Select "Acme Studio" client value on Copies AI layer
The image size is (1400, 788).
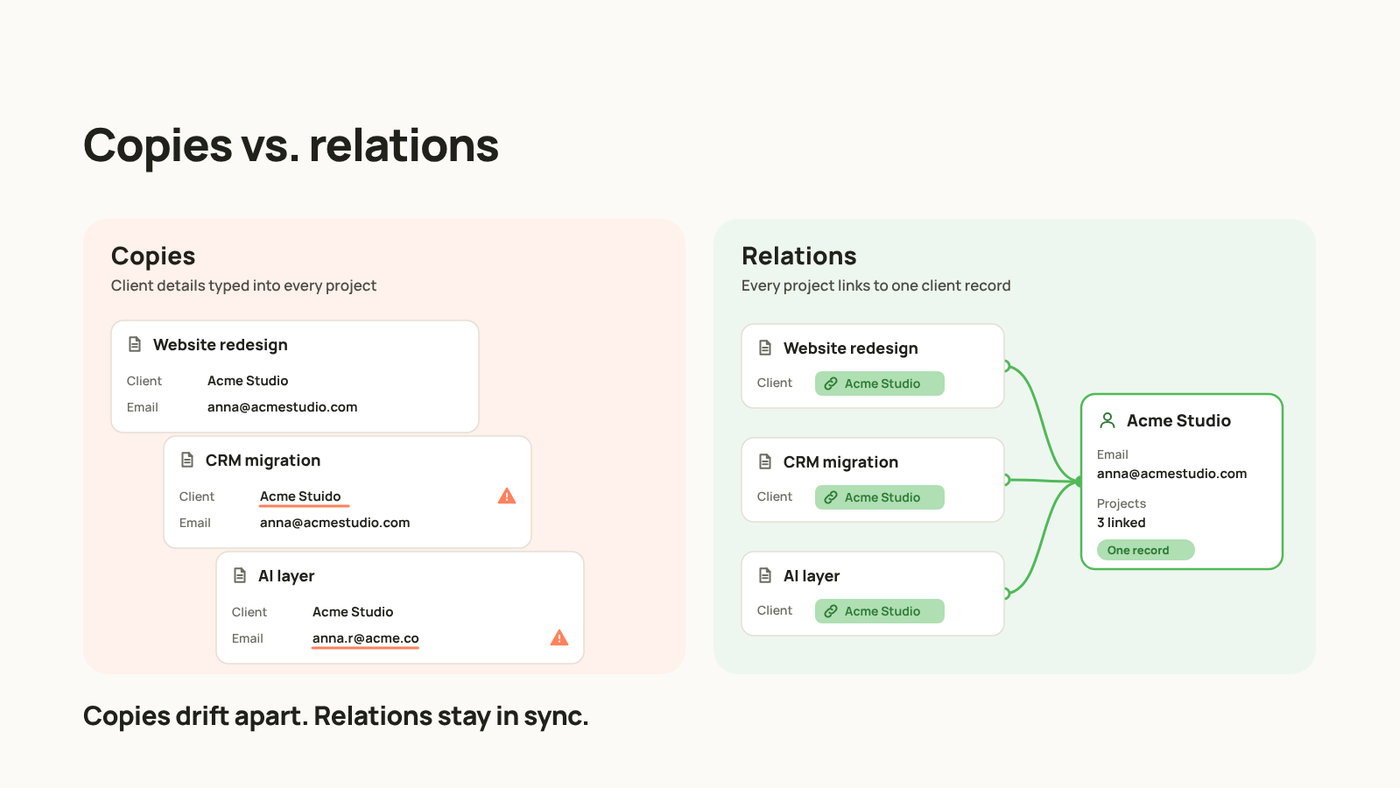[353, 612]
